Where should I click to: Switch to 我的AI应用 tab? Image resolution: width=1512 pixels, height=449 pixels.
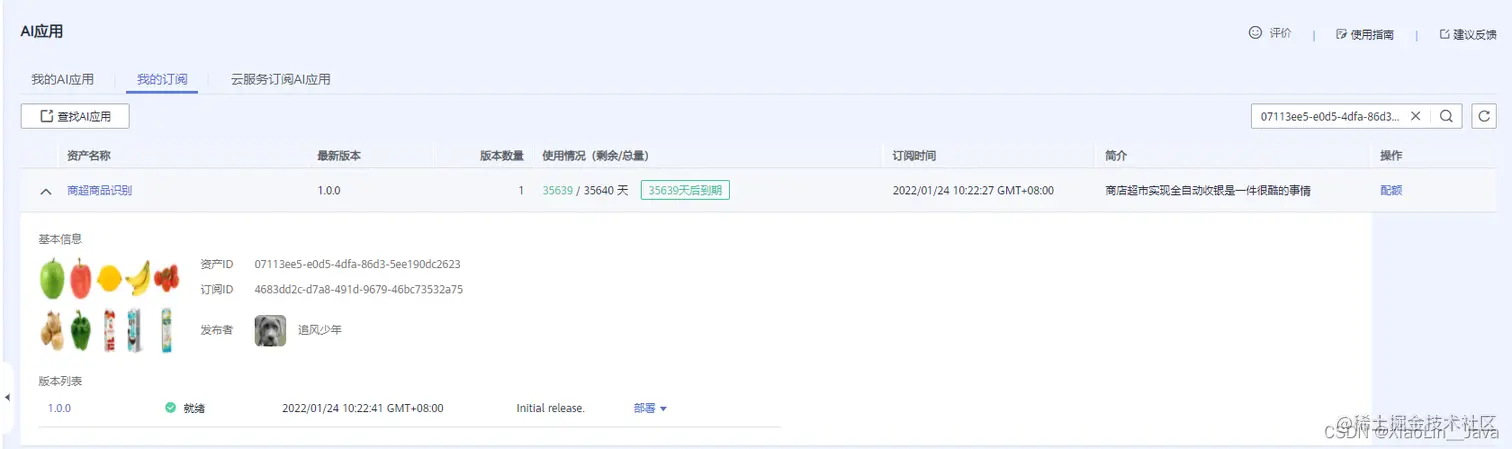[x=62, y=79]
